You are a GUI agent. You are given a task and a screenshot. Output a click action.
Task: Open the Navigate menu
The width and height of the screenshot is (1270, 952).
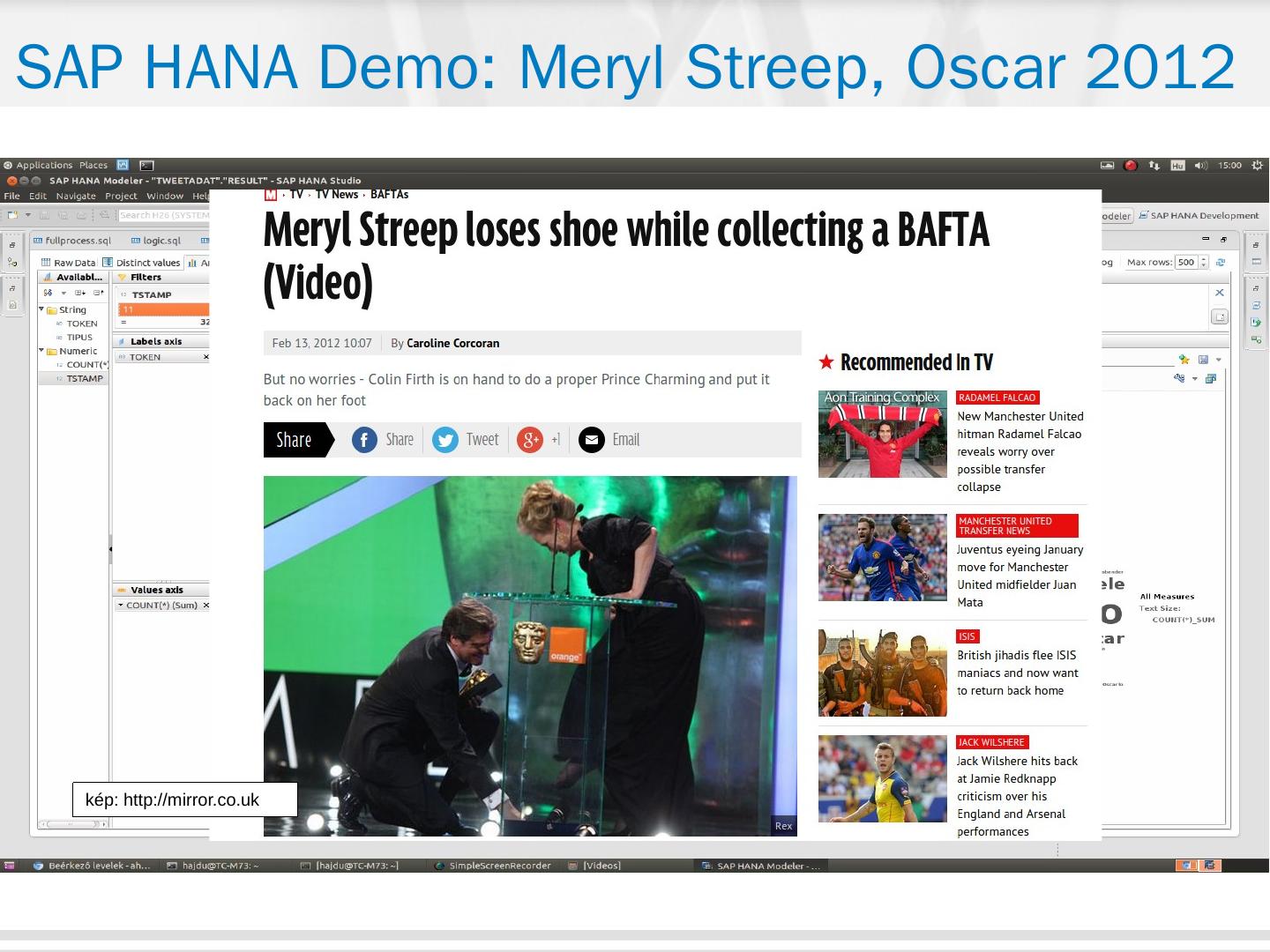pyautogui.click(x=76, y=196)
